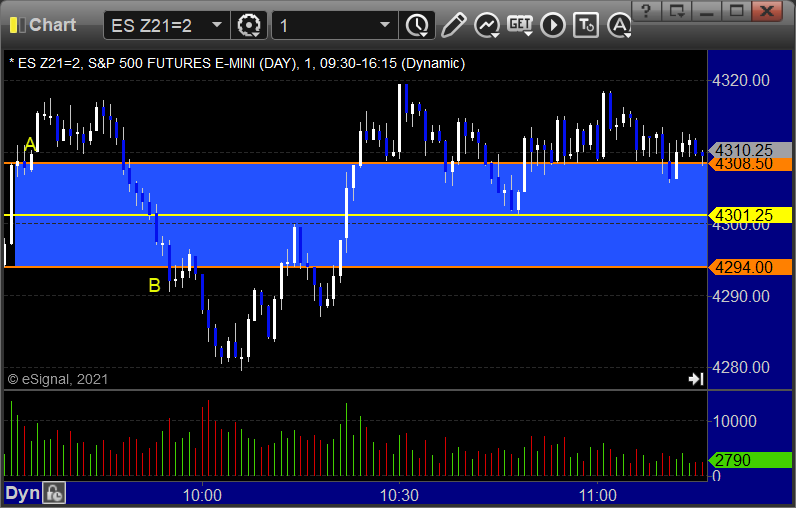Maximize the chart window
Image resolution: width=796 pixels, height=508 pixels.
point(737,11)
